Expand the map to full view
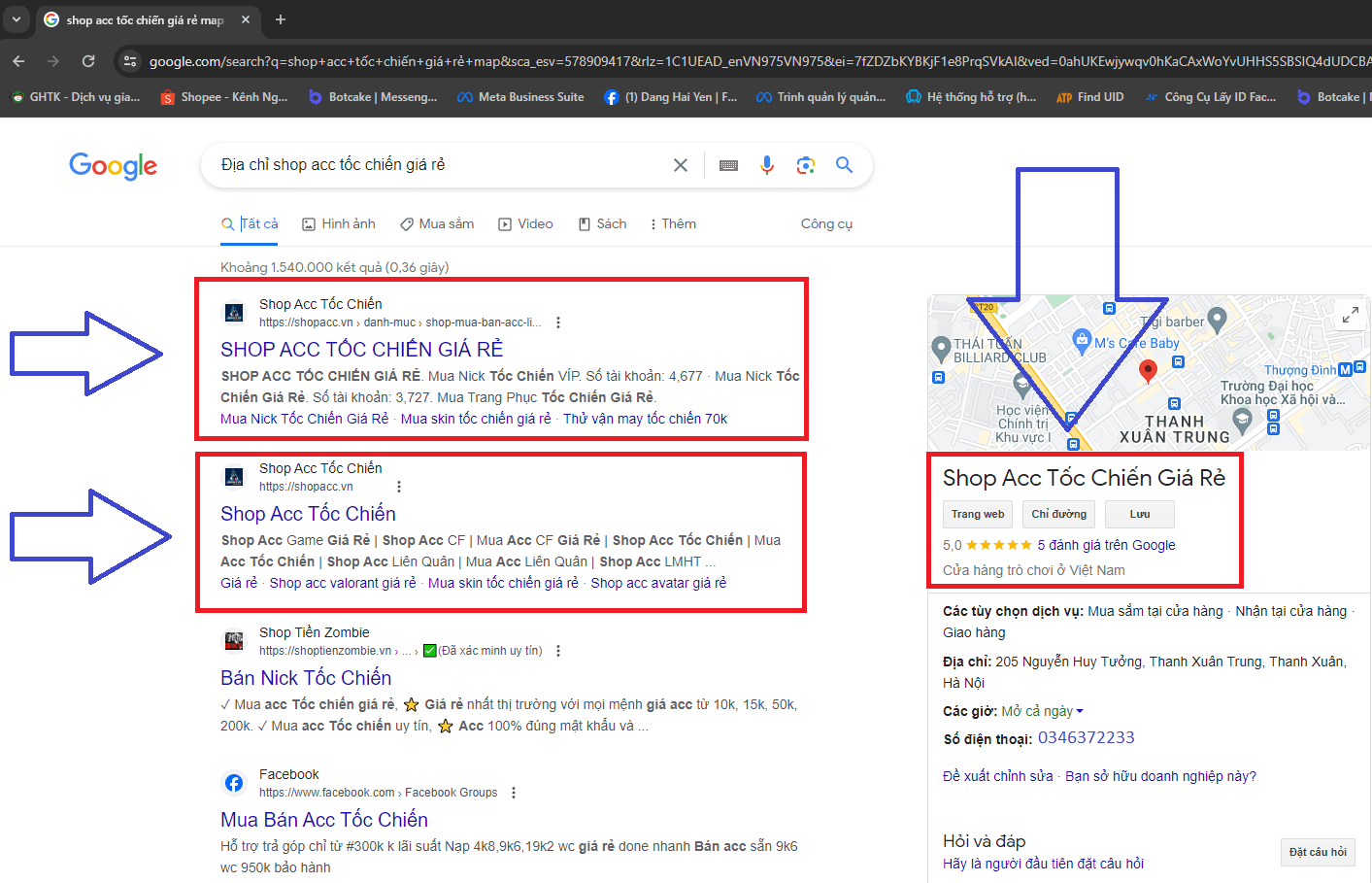 pyautogui.click(x=1350, y=315)
